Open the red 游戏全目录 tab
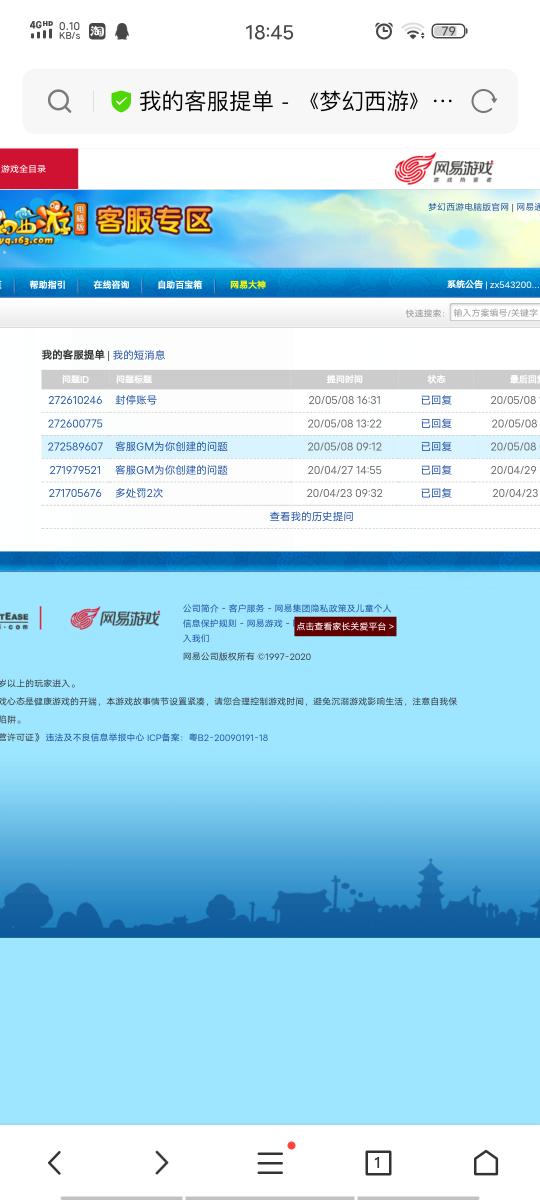 [38, 169]
